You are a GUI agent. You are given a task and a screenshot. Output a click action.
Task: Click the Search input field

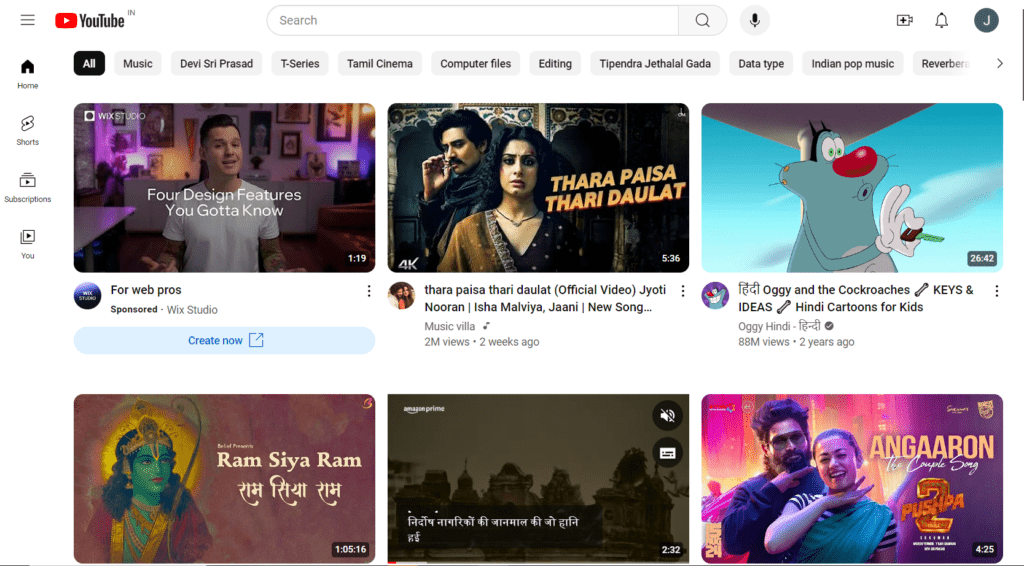tap(472, 20)
